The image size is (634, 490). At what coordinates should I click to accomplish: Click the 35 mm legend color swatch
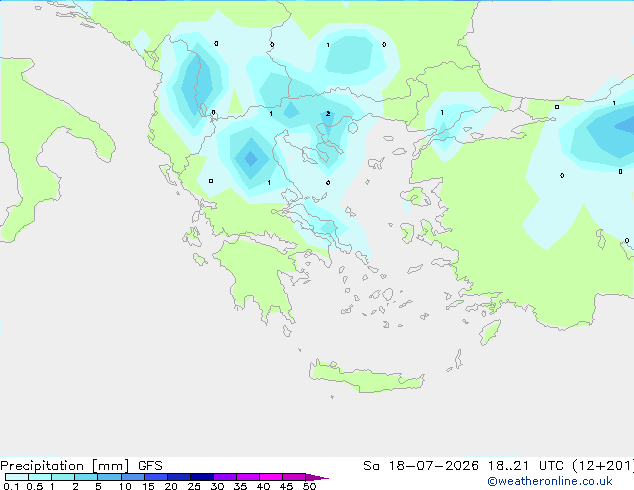247,477
